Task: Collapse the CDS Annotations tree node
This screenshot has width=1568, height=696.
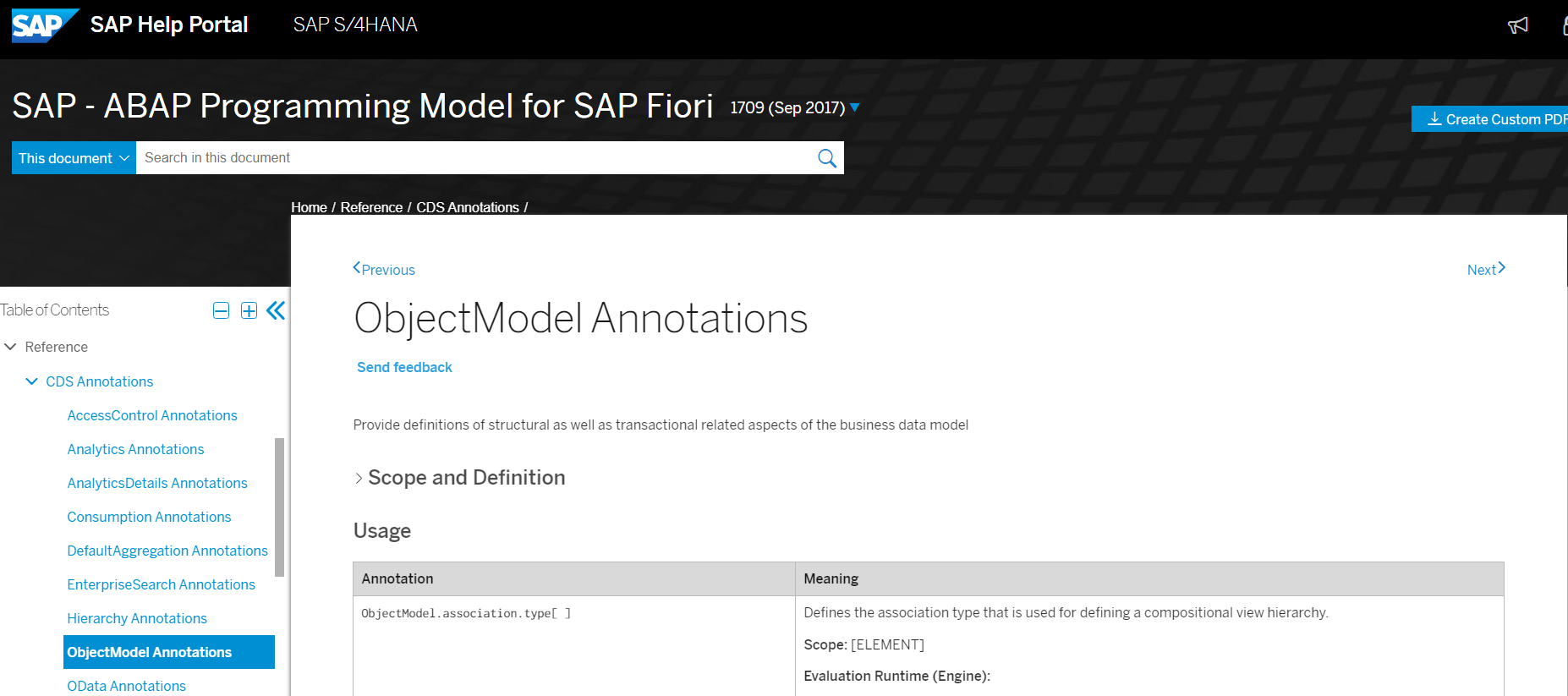Action: [x=31, y=381]
